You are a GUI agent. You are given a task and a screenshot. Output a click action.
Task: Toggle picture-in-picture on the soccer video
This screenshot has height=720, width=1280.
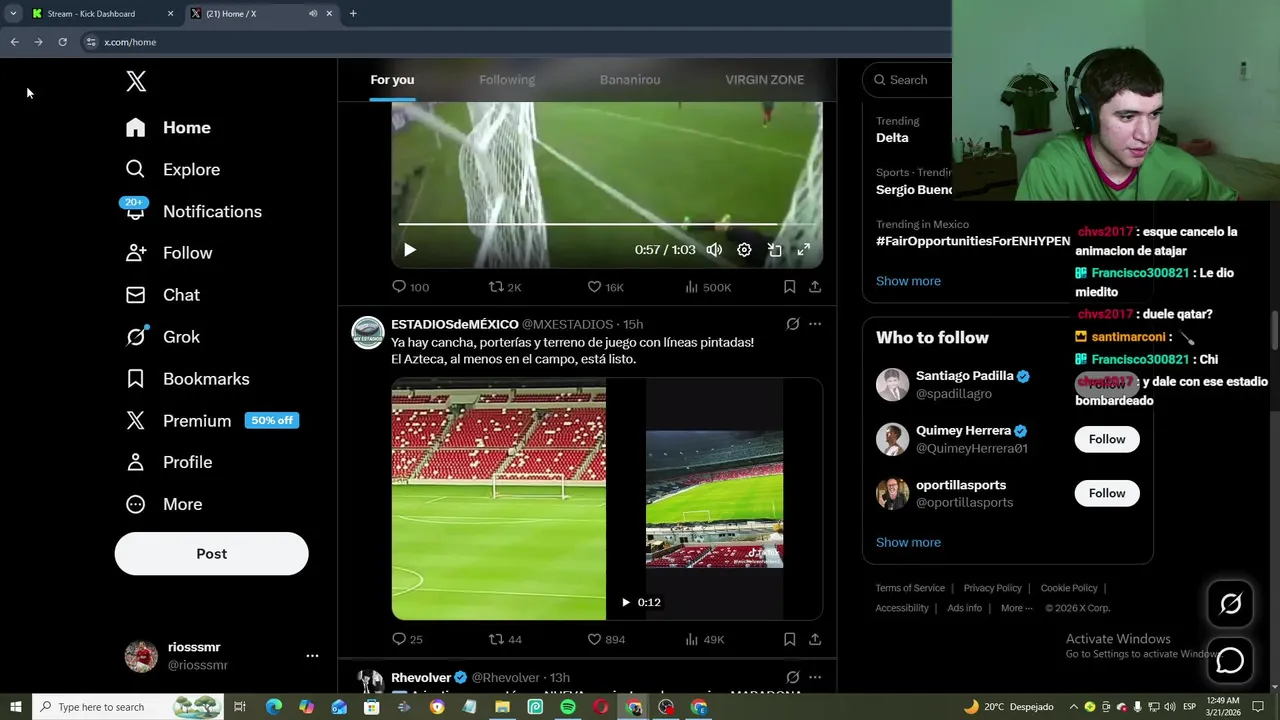(774, 250)
